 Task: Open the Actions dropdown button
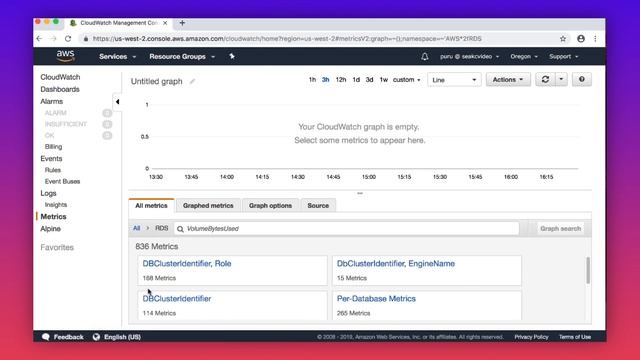click(x=508, y=80)
